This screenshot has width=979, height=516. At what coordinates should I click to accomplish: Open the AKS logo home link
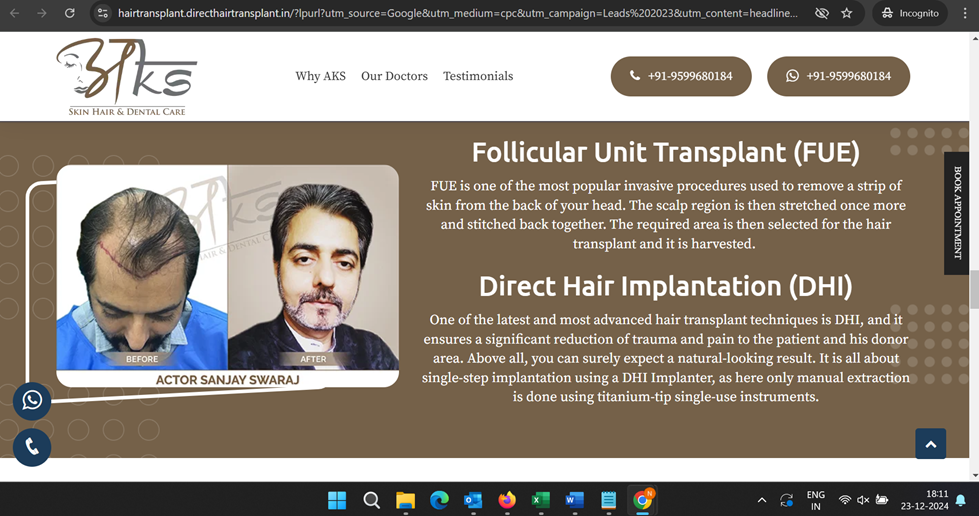point(126,77)
